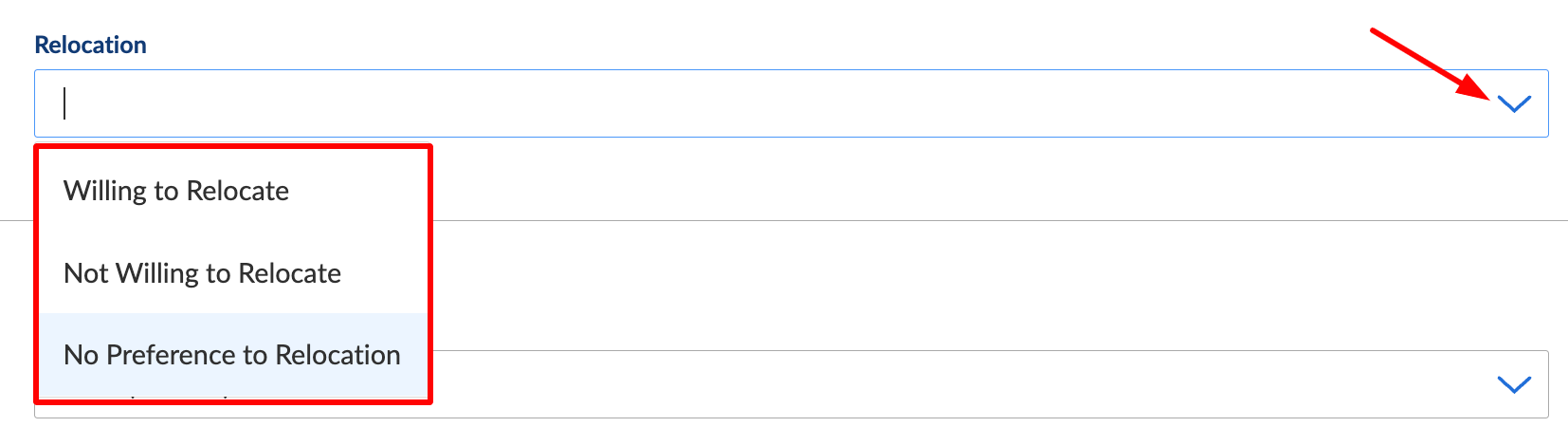The width and height of the screenshot is (1568, 427).
Task: Mark preference as Not Willing to Relocate
Action: pyautogui.click(x=202, y=273)
